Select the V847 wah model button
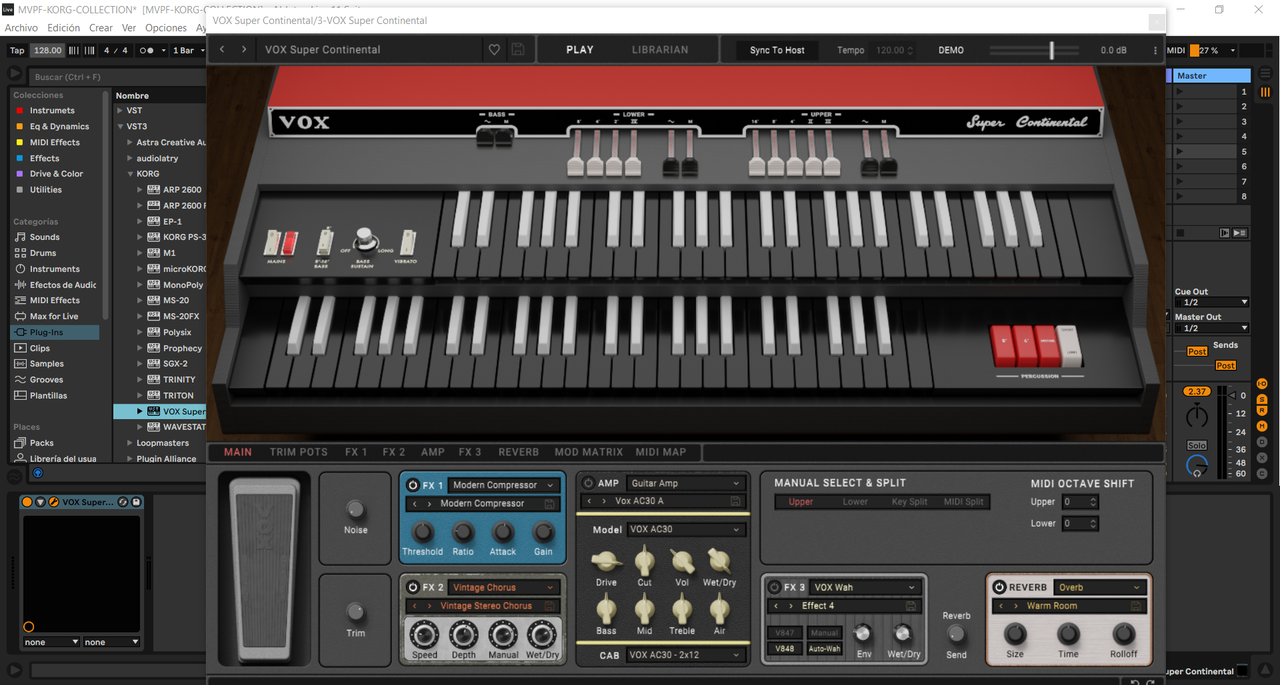Screen dimensions: 1280x685 click(x=784, y=633)
